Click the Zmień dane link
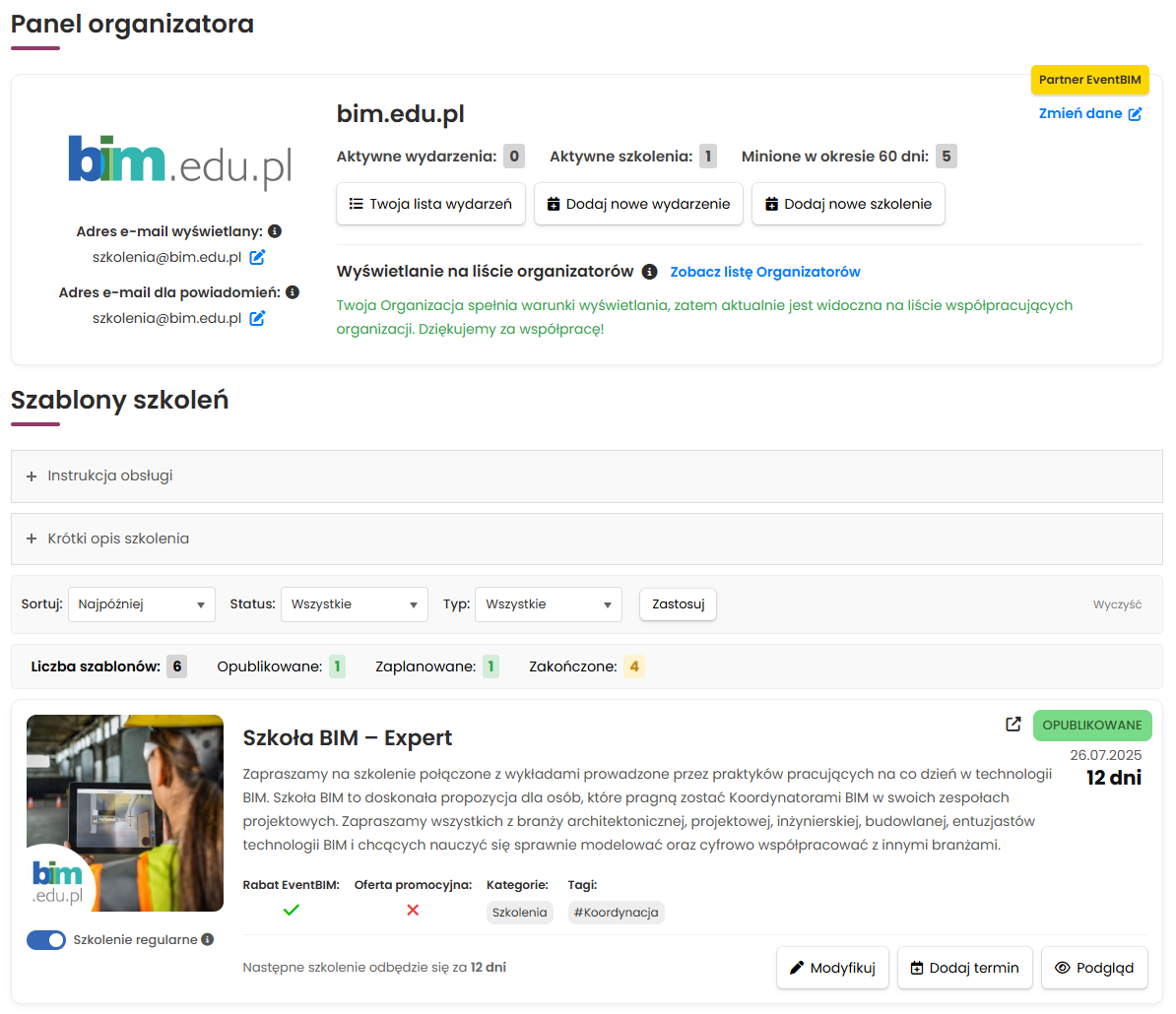Viewport: 1176px width, 1014px height. pos(1089,113)
